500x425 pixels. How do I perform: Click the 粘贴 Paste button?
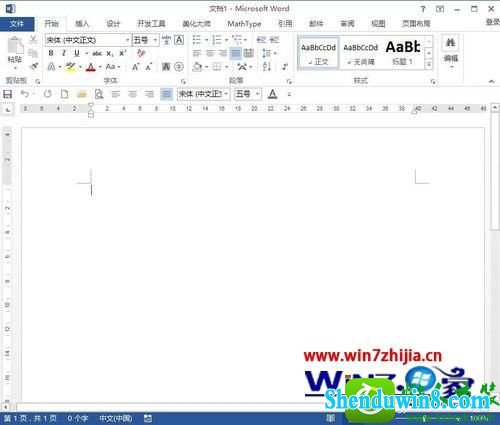click(15, 53)
